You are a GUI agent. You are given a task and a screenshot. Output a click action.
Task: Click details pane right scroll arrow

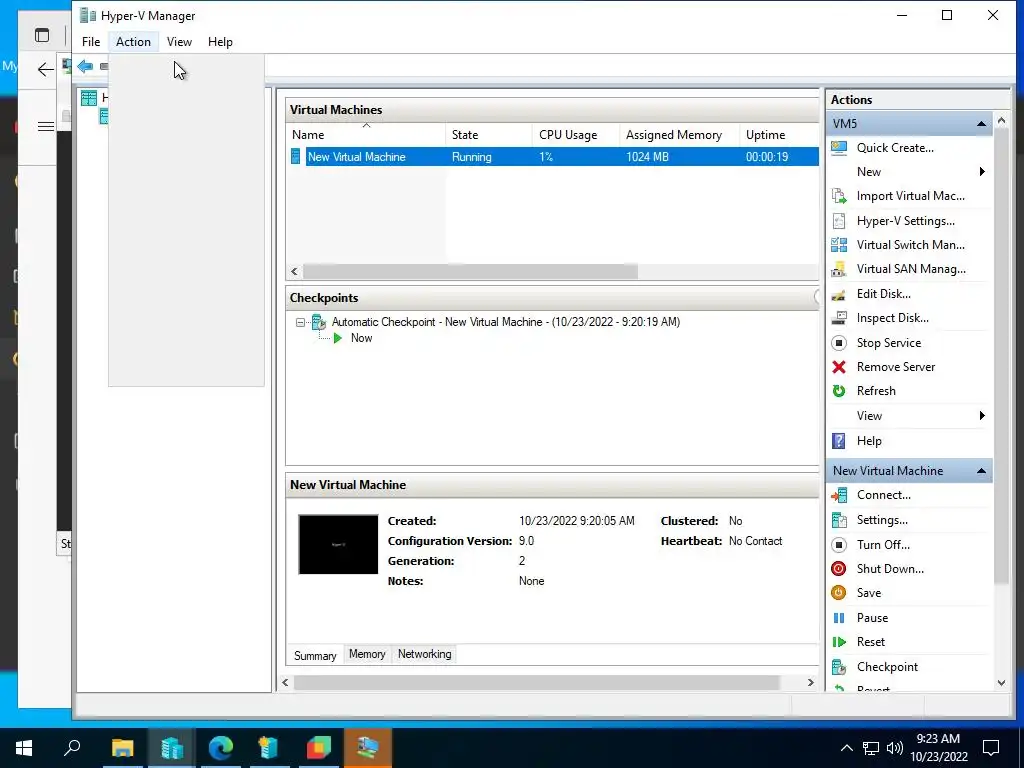point(810,682)
